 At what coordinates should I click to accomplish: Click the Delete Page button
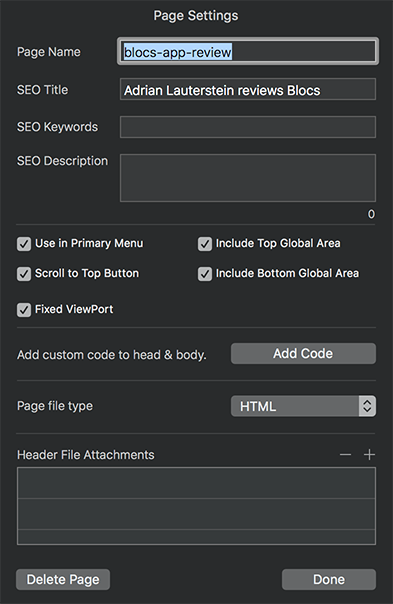tap(63, 579)
